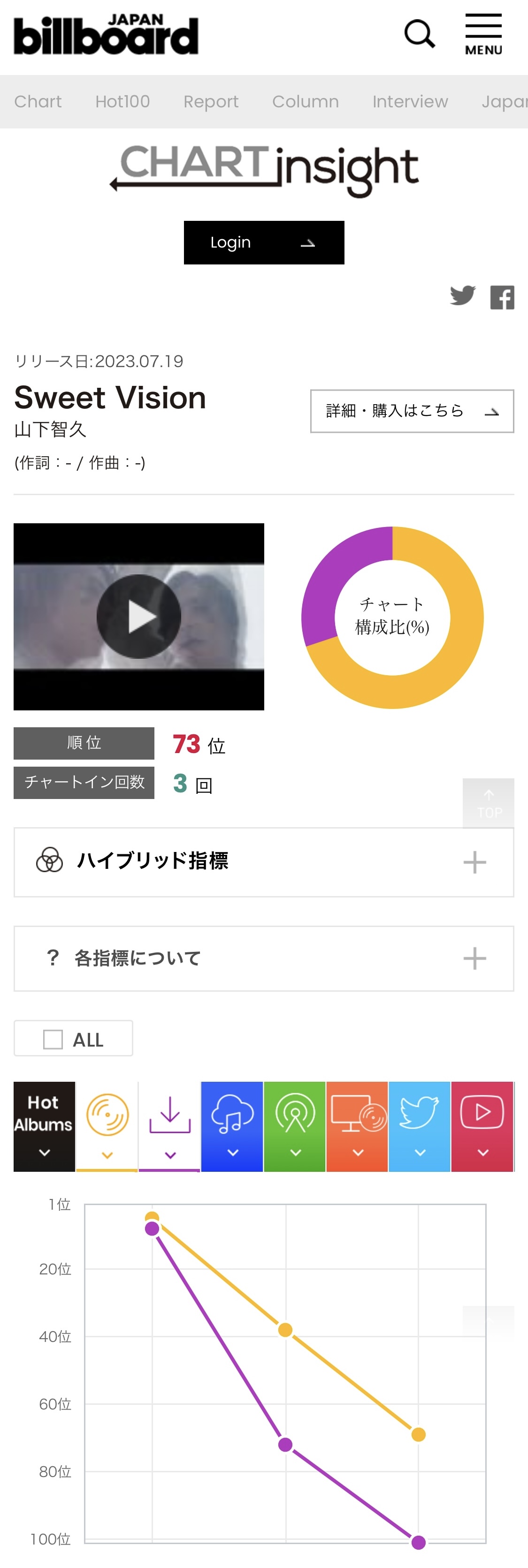The height and width of the screenshot is (1568, 528).
Task: Play the Sweet Vision video thumbnail
Action: coord(139,617)
